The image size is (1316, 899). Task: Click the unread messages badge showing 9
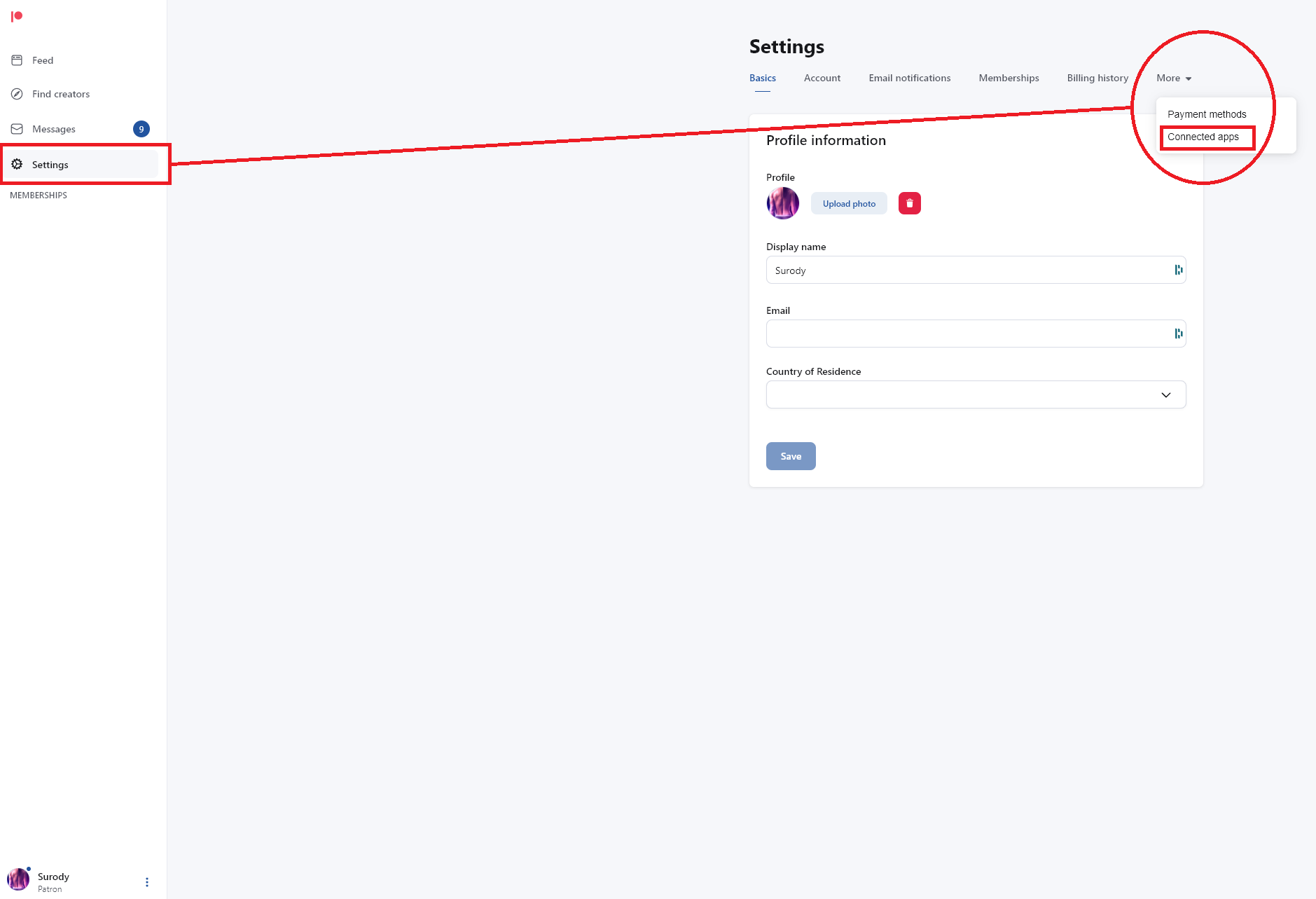click(x=141, y=129)
